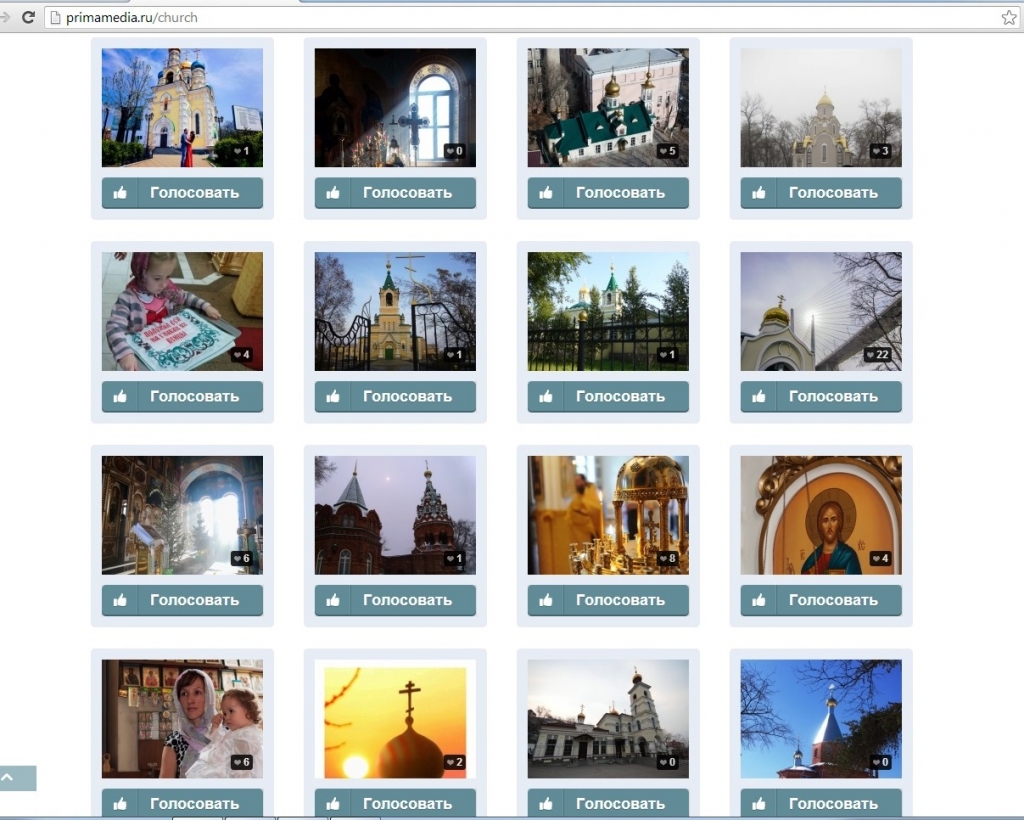Click the scroll-to-top arrow button

tap(10, 778)
